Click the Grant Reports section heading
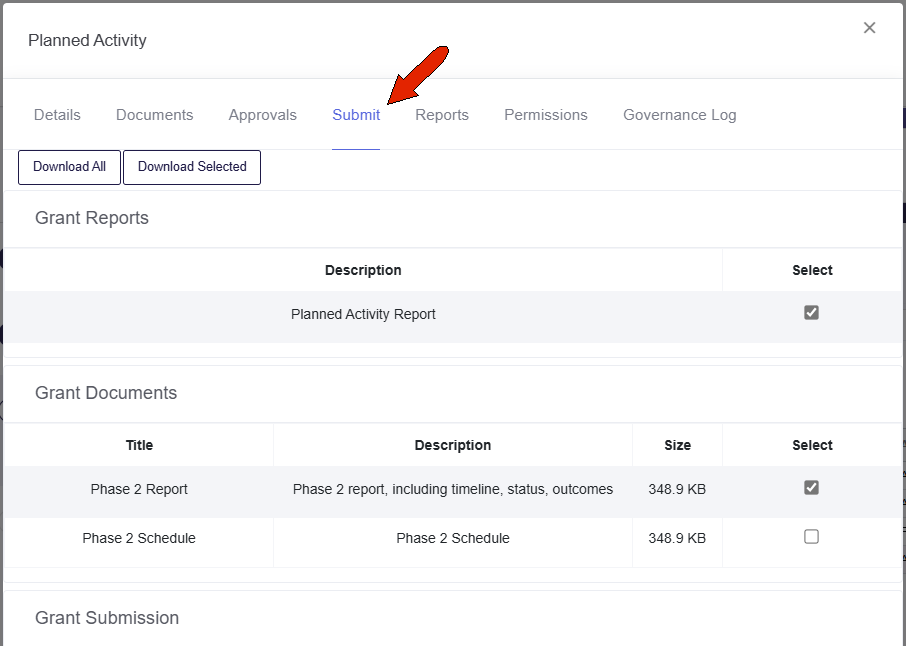 coord(92,218)
